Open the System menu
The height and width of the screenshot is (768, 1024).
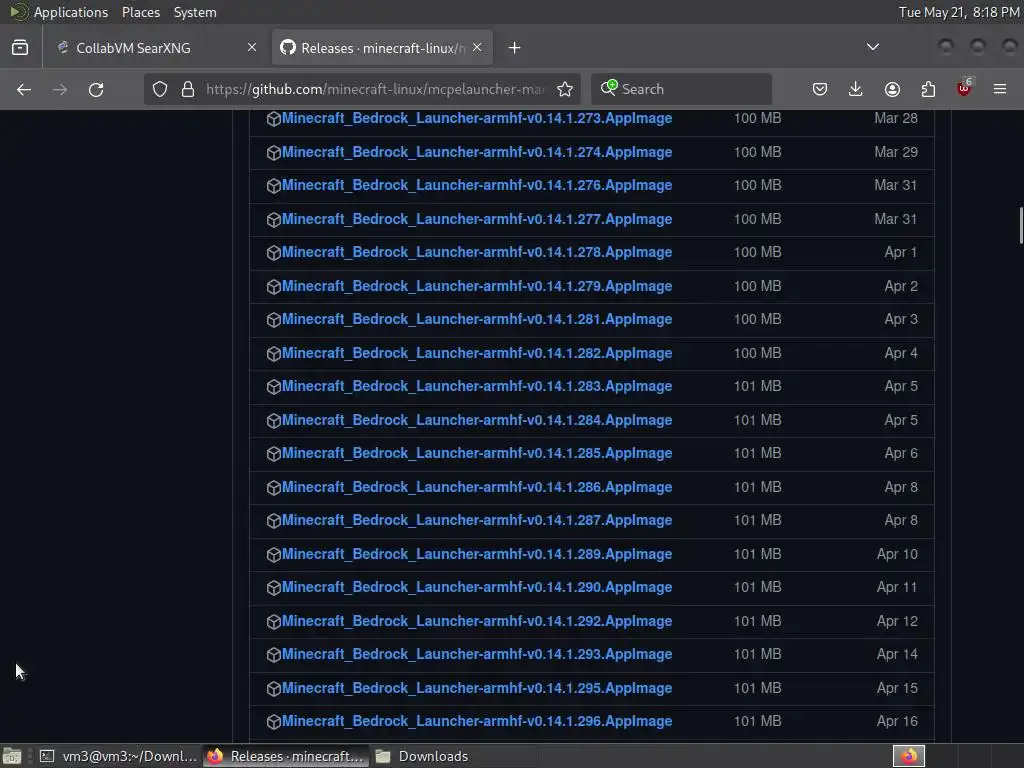click(195, 12)
